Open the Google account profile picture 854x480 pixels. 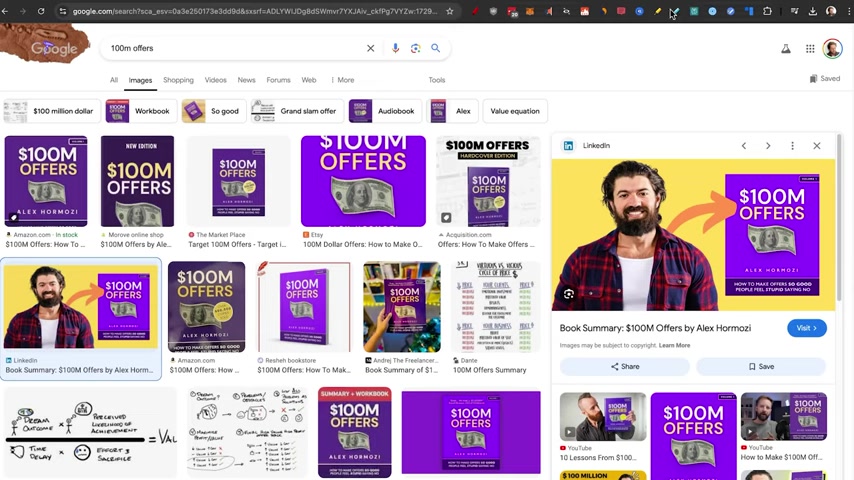tap(832, 48)
